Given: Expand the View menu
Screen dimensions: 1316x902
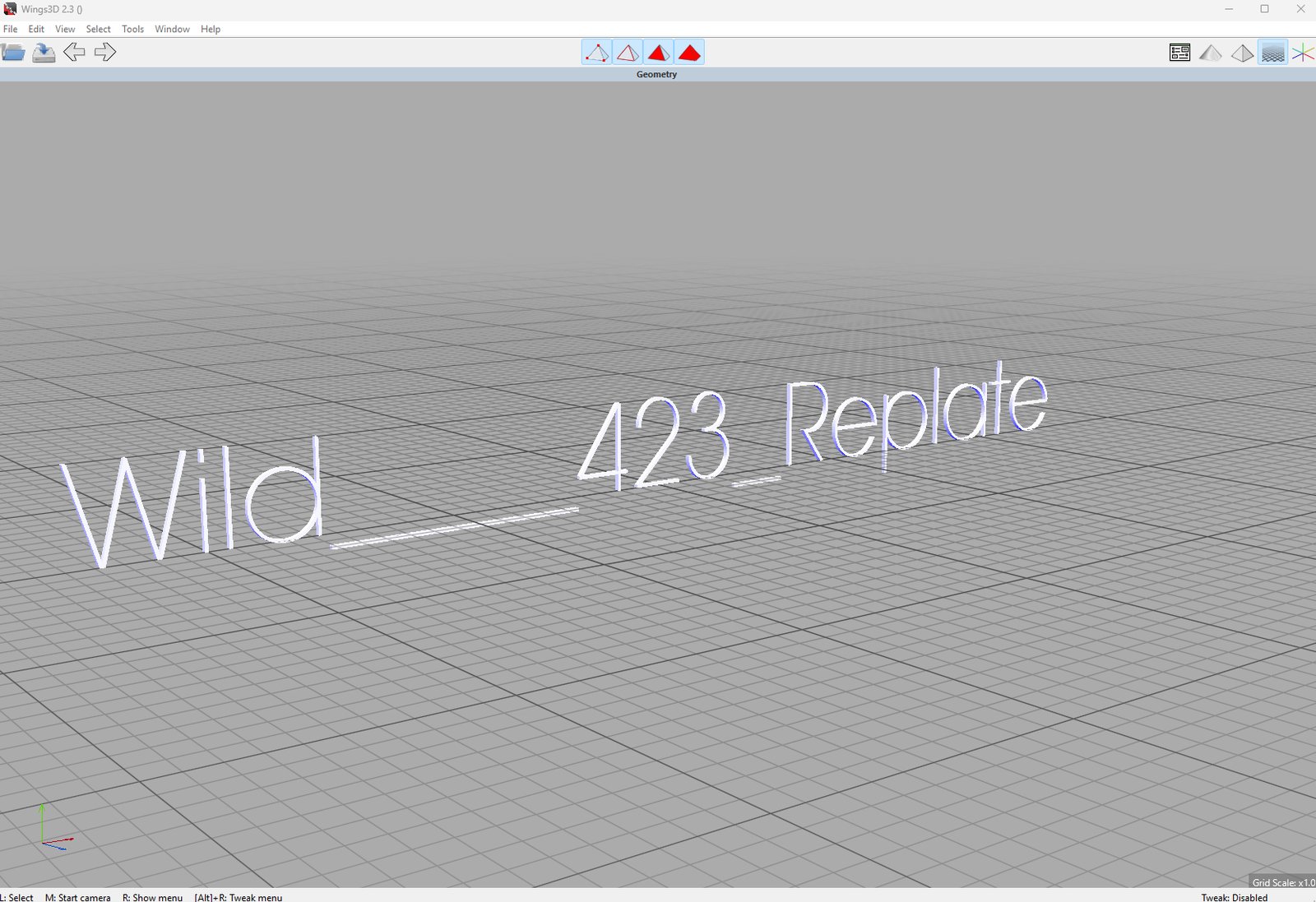Looking at the screenshot, I should tap(65, 29).
